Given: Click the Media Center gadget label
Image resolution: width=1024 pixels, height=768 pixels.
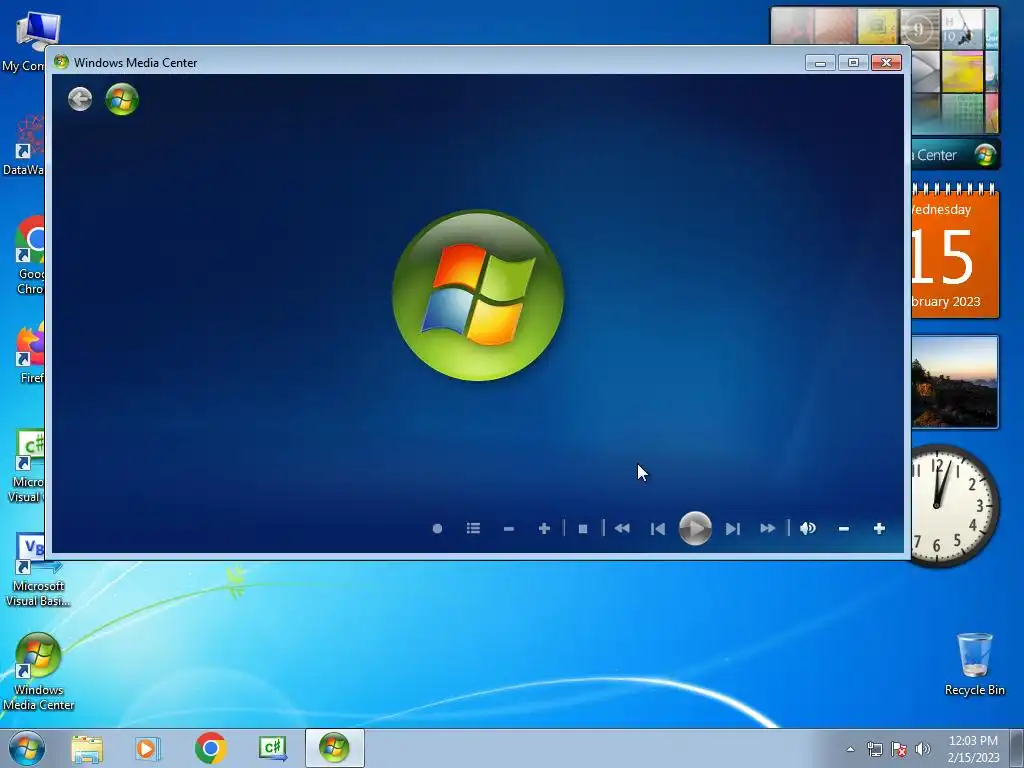Looking at the screenshot, I should click(x=955, y=155).
